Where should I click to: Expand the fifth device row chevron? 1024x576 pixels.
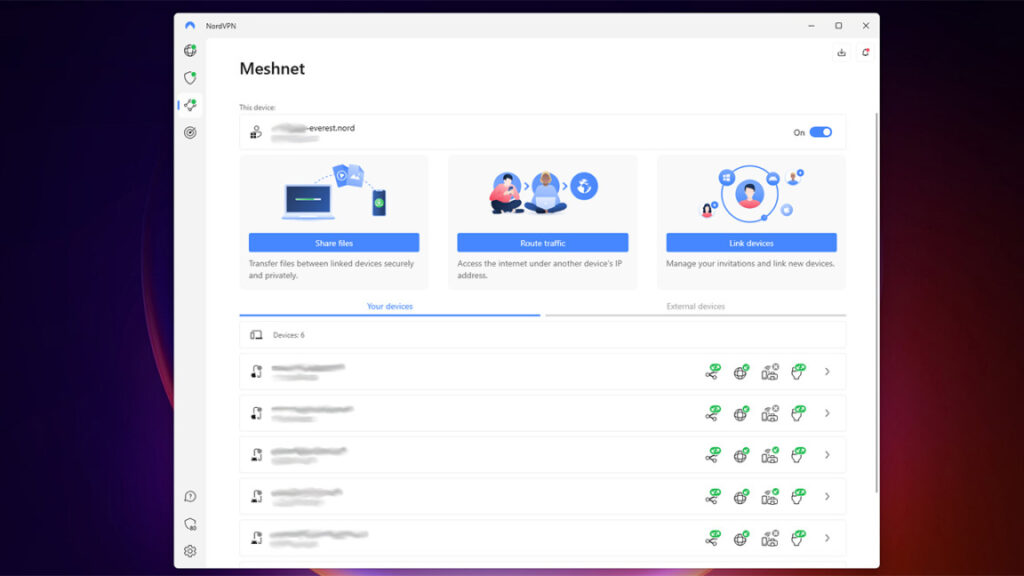coord(827,538)
